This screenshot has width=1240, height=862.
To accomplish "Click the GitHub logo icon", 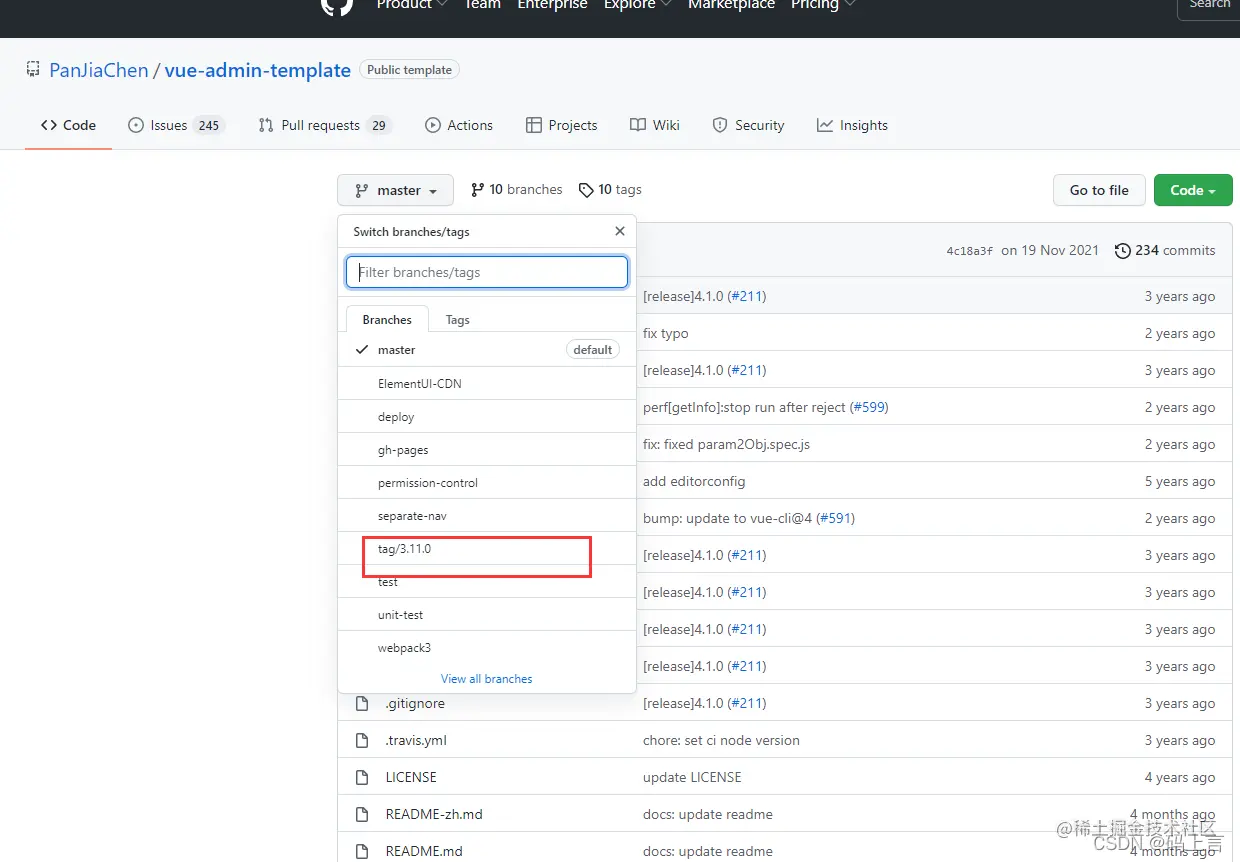I will (x=336, y=5).
